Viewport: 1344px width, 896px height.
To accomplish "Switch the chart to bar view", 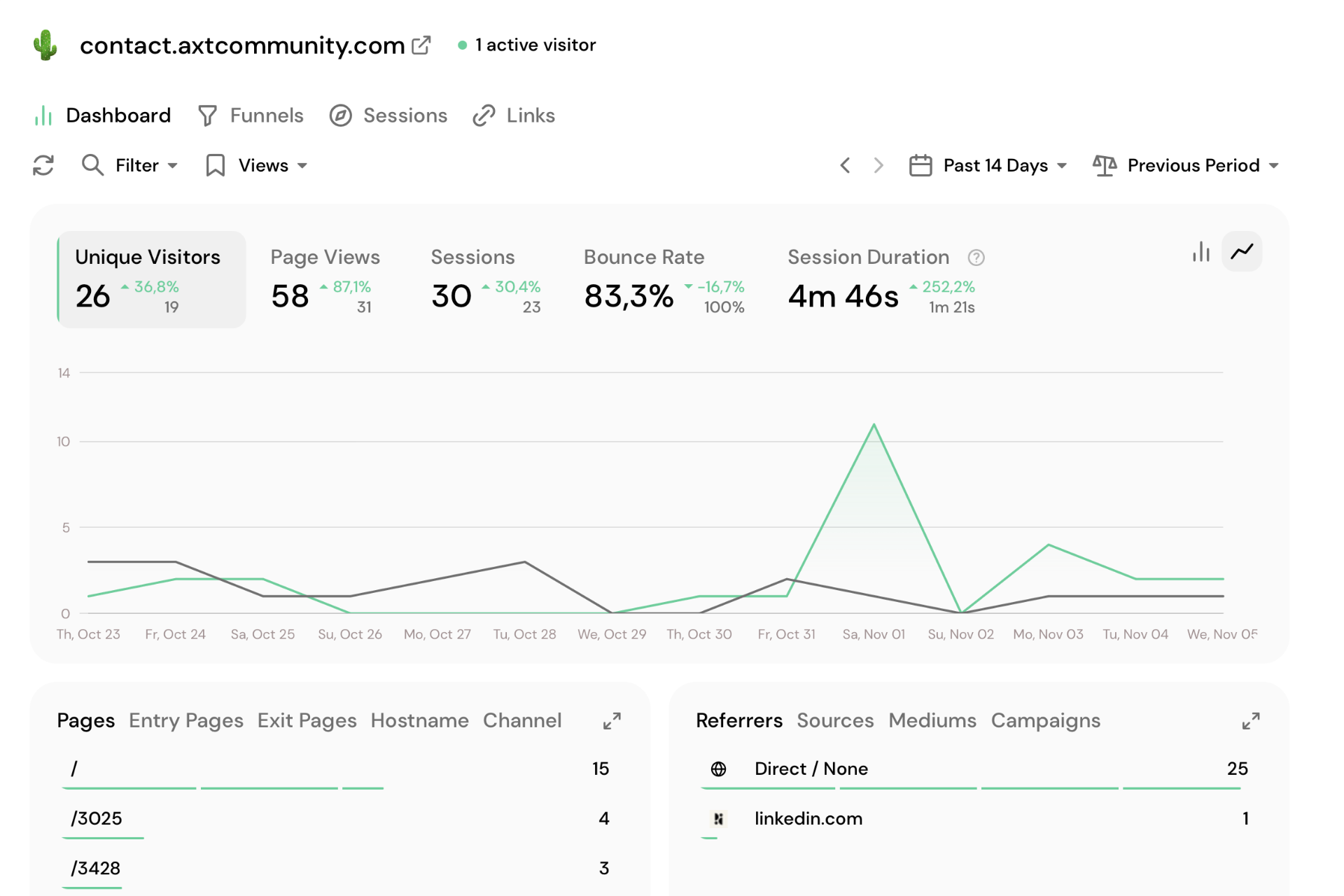I will click(x=1200, y=251).
